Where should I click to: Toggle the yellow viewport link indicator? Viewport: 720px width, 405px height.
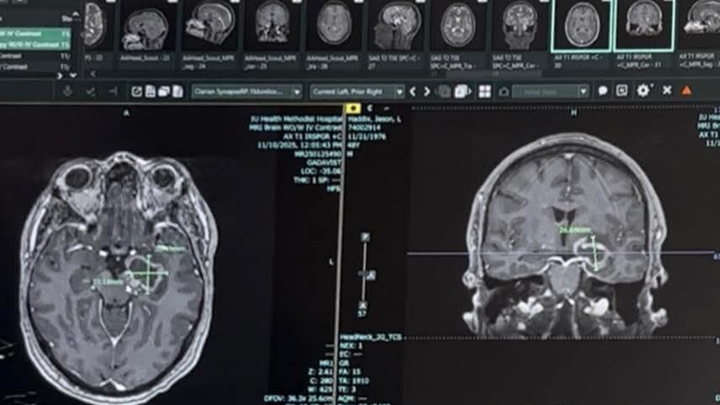(x=353, y=108)
